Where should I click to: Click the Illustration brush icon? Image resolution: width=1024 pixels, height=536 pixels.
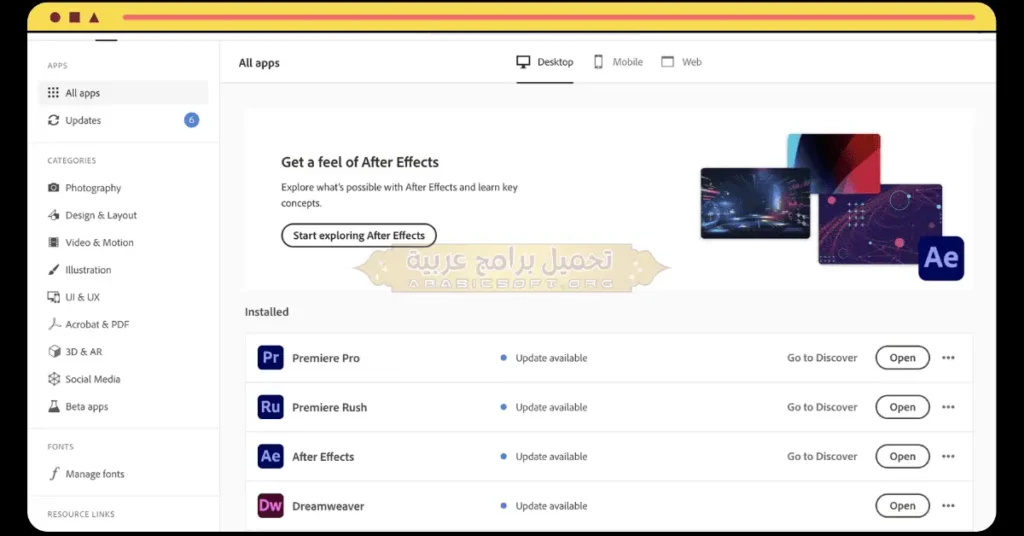click(x=54, y=270)
